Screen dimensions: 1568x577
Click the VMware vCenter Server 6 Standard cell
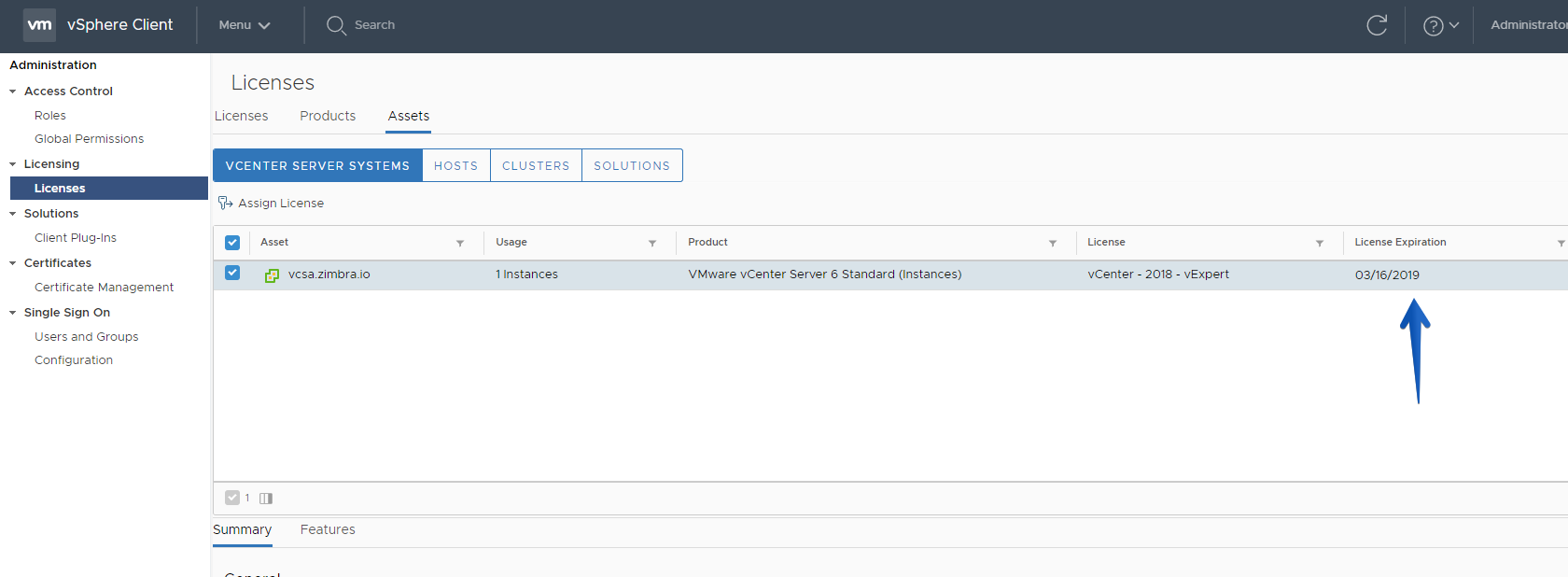coord(825,274)
